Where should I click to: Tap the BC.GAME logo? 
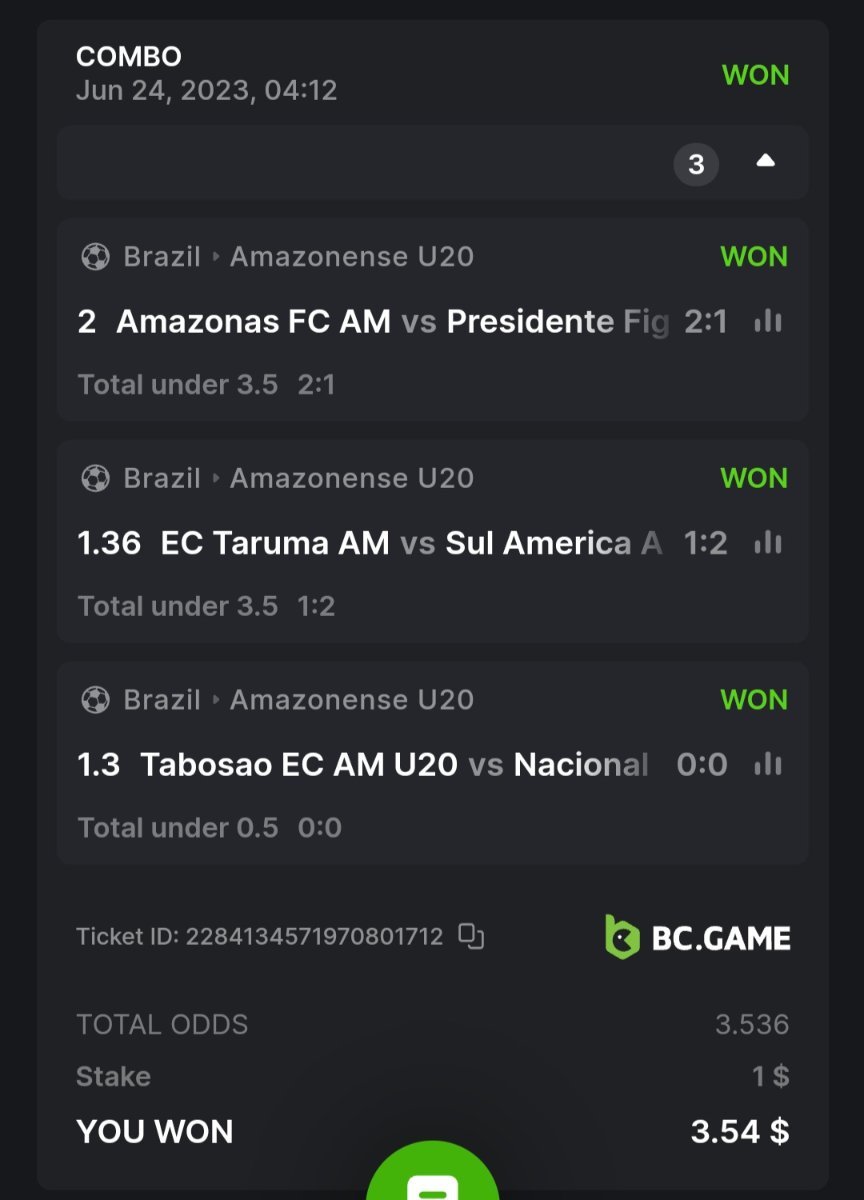pos(698,937)
